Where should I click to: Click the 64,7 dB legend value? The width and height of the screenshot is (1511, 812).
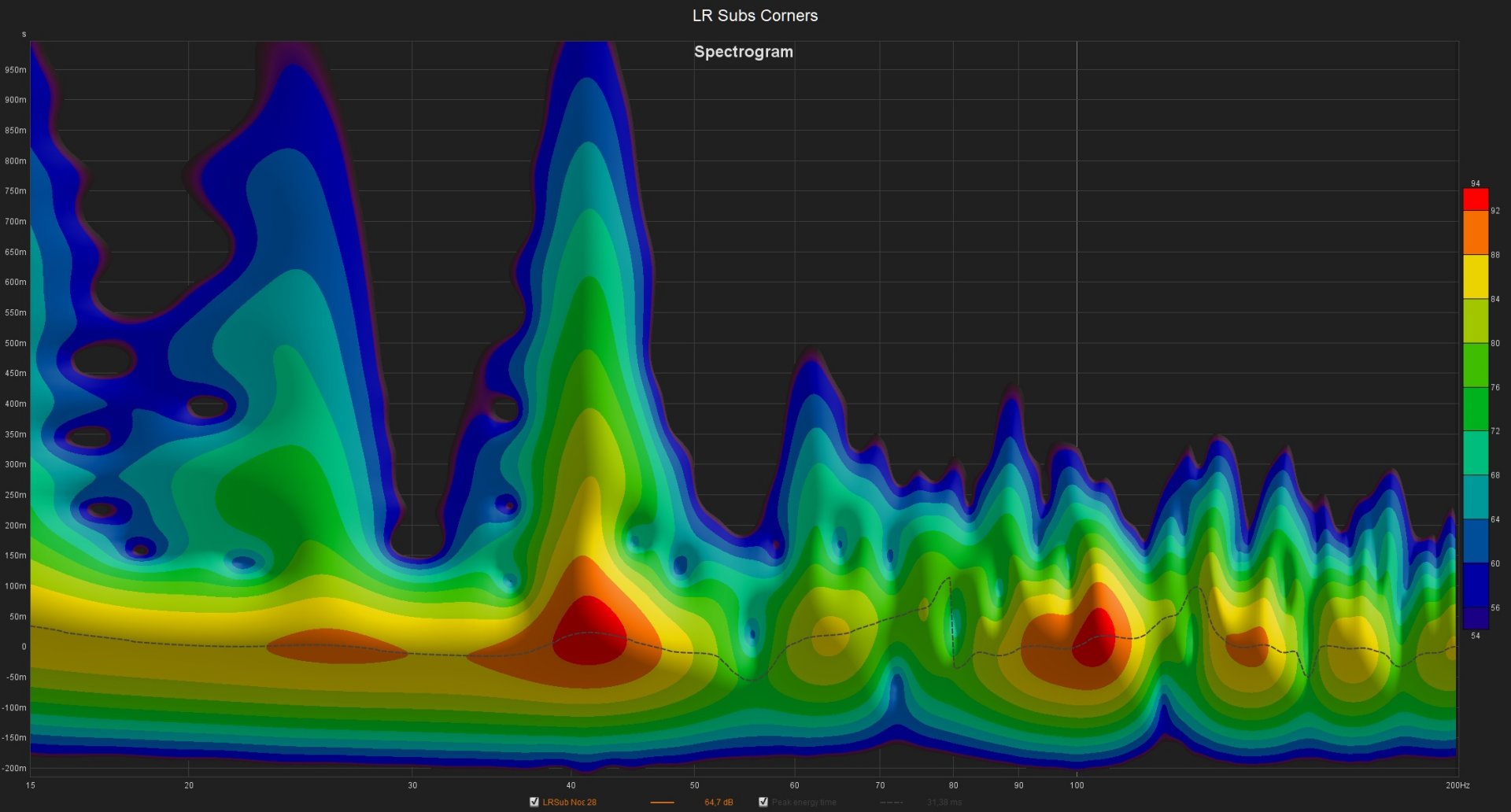click(x=718, y=803)
